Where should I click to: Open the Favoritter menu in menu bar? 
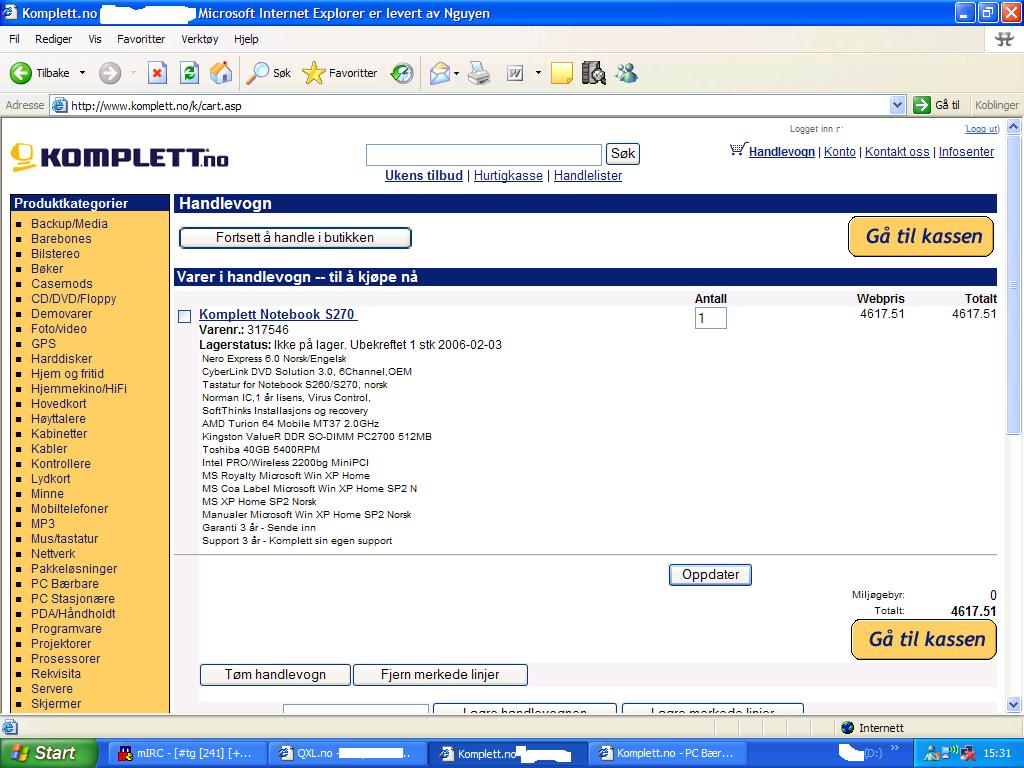(x=141, y=39)
